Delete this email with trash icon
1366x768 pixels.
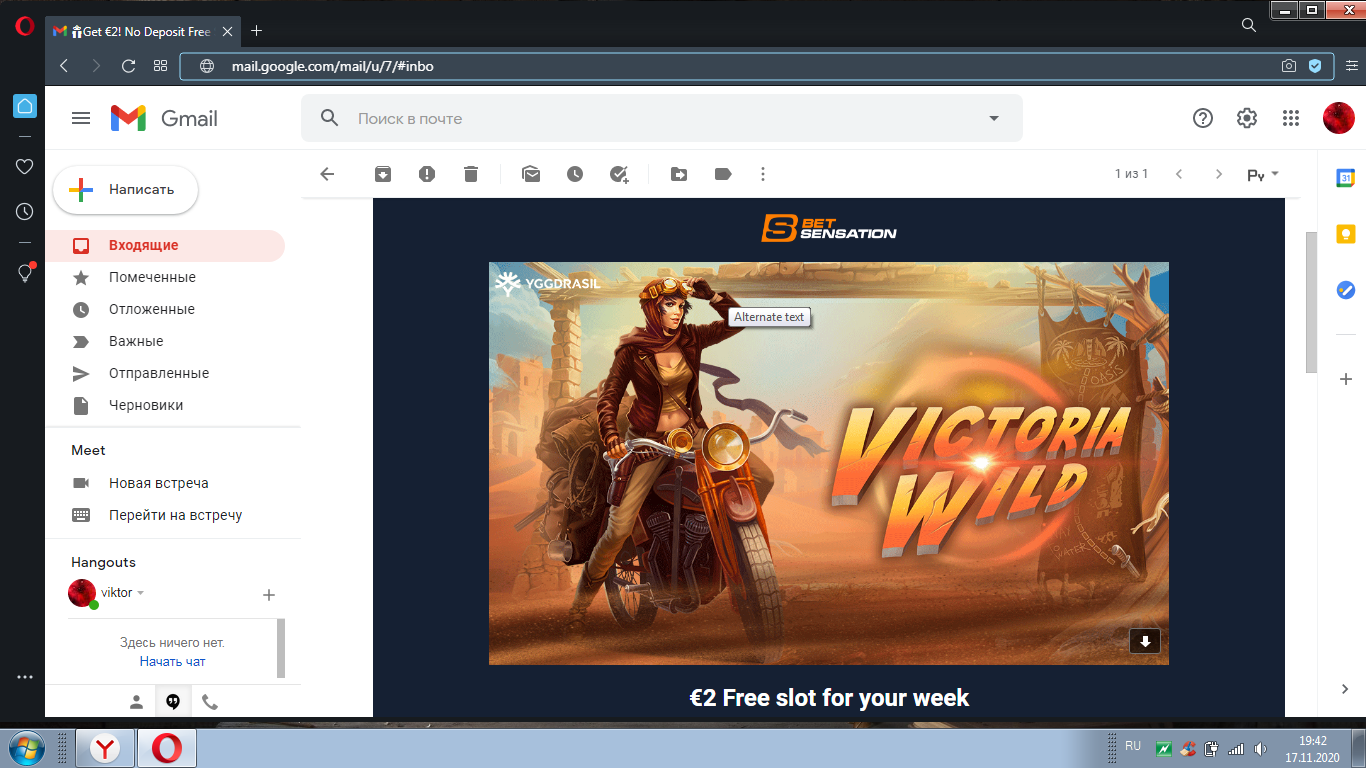tap(471, 174)
